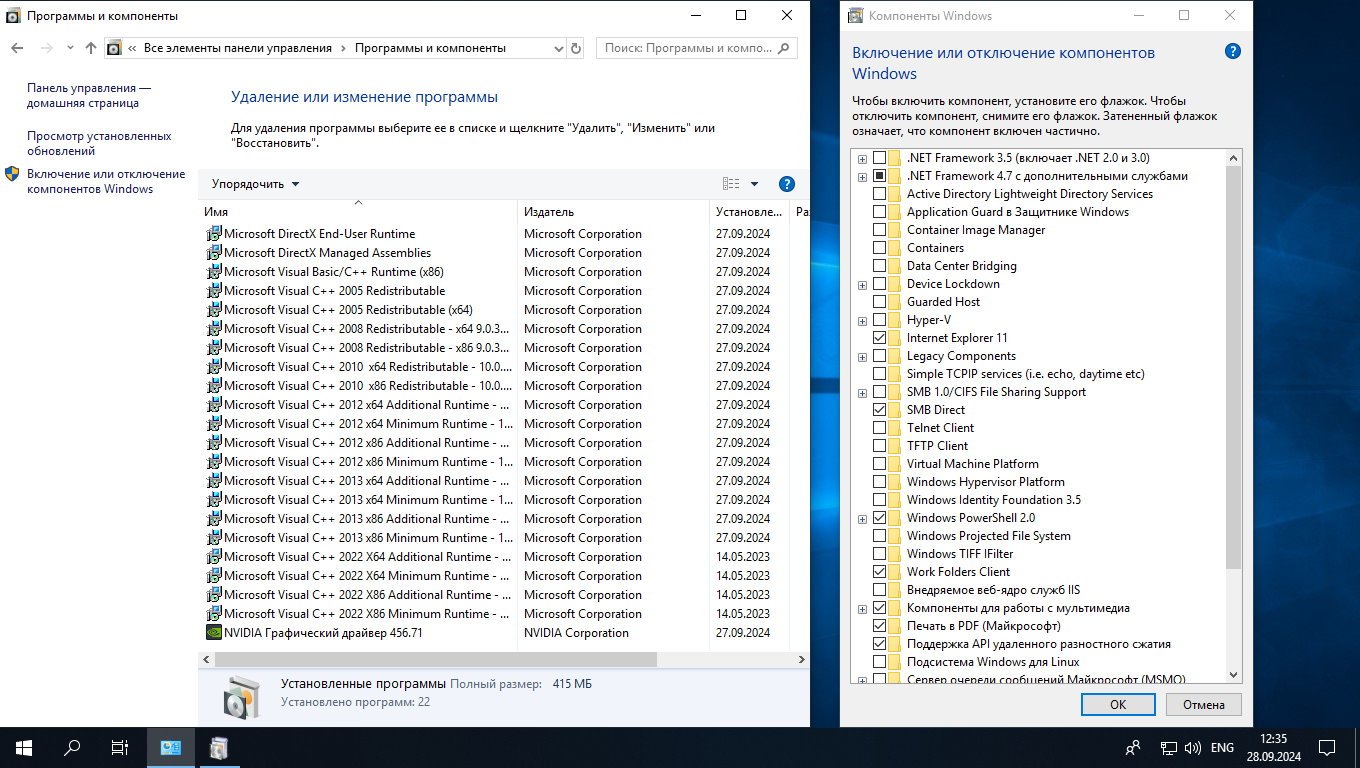
Task: Sort the list by Имя column header
Action: (x=216, y=212)
